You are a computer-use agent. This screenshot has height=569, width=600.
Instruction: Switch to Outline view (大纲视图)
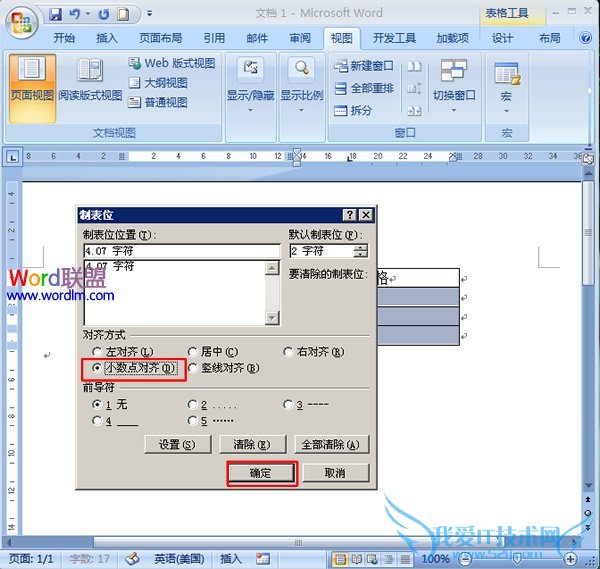tap(158, 83)
